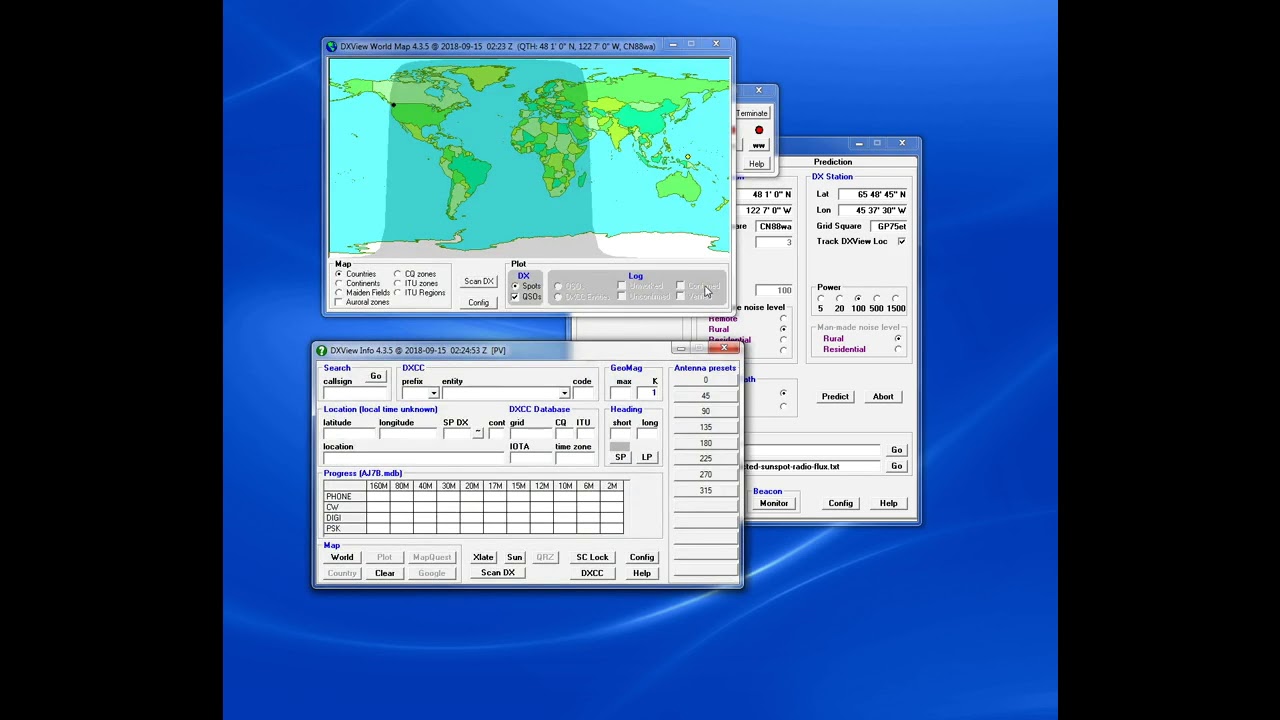Click the location input field
This screenshot has height=720, width=1280.
(x=413, y=458)
